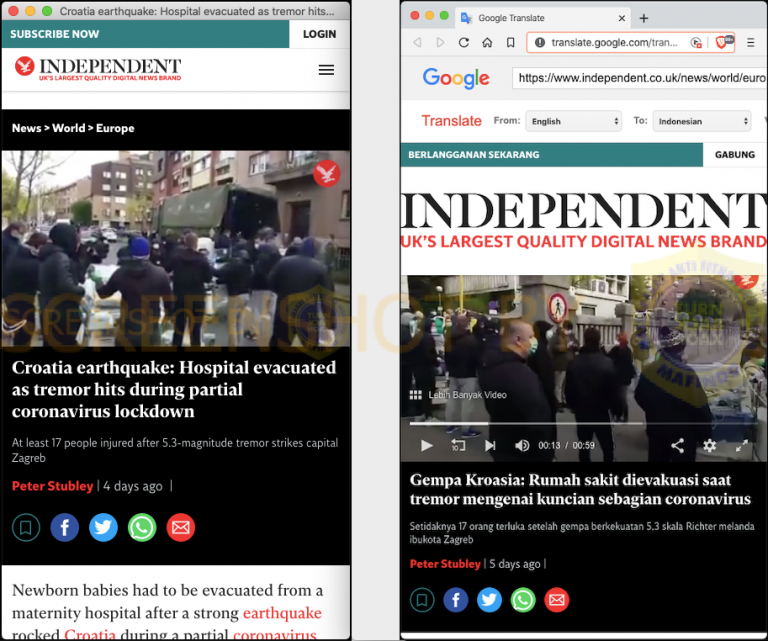Share the English article by email
This screenshot has width=768, height=641.
181,527
